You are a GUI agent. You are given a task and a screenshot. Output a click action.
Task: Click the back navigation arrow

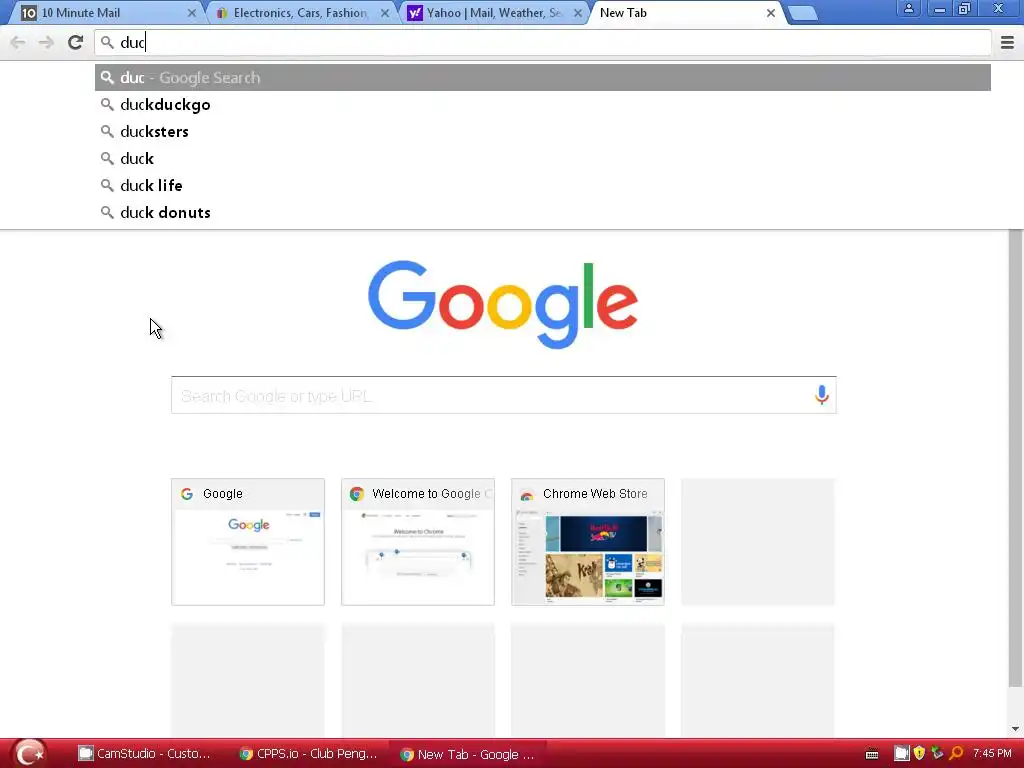[x=18, y=42]
